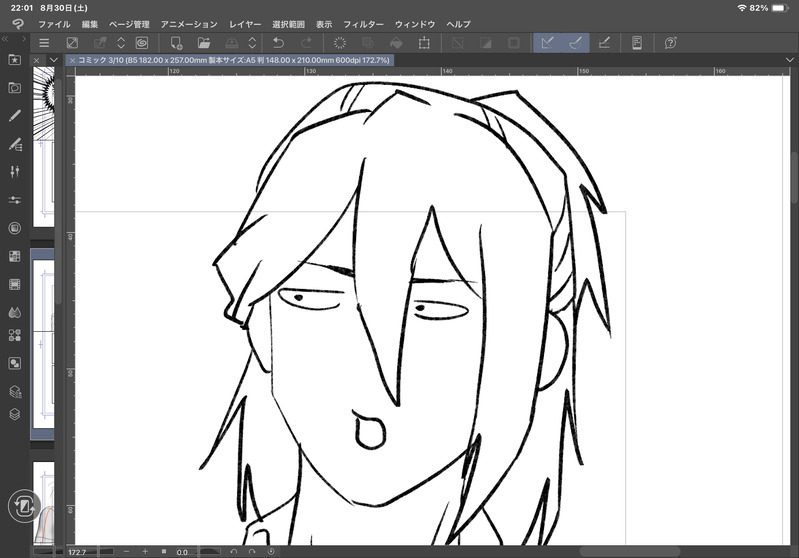Open the hamburger menu in command bar

click(x=44, y=43)
